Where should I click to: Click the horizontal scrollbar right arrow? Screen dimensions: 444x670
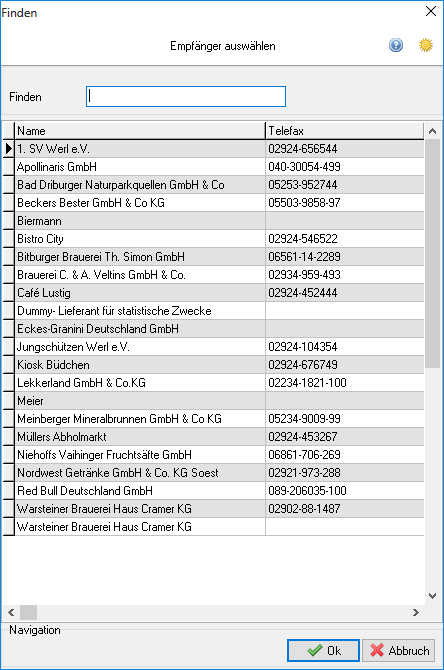(x=416, y=612)
